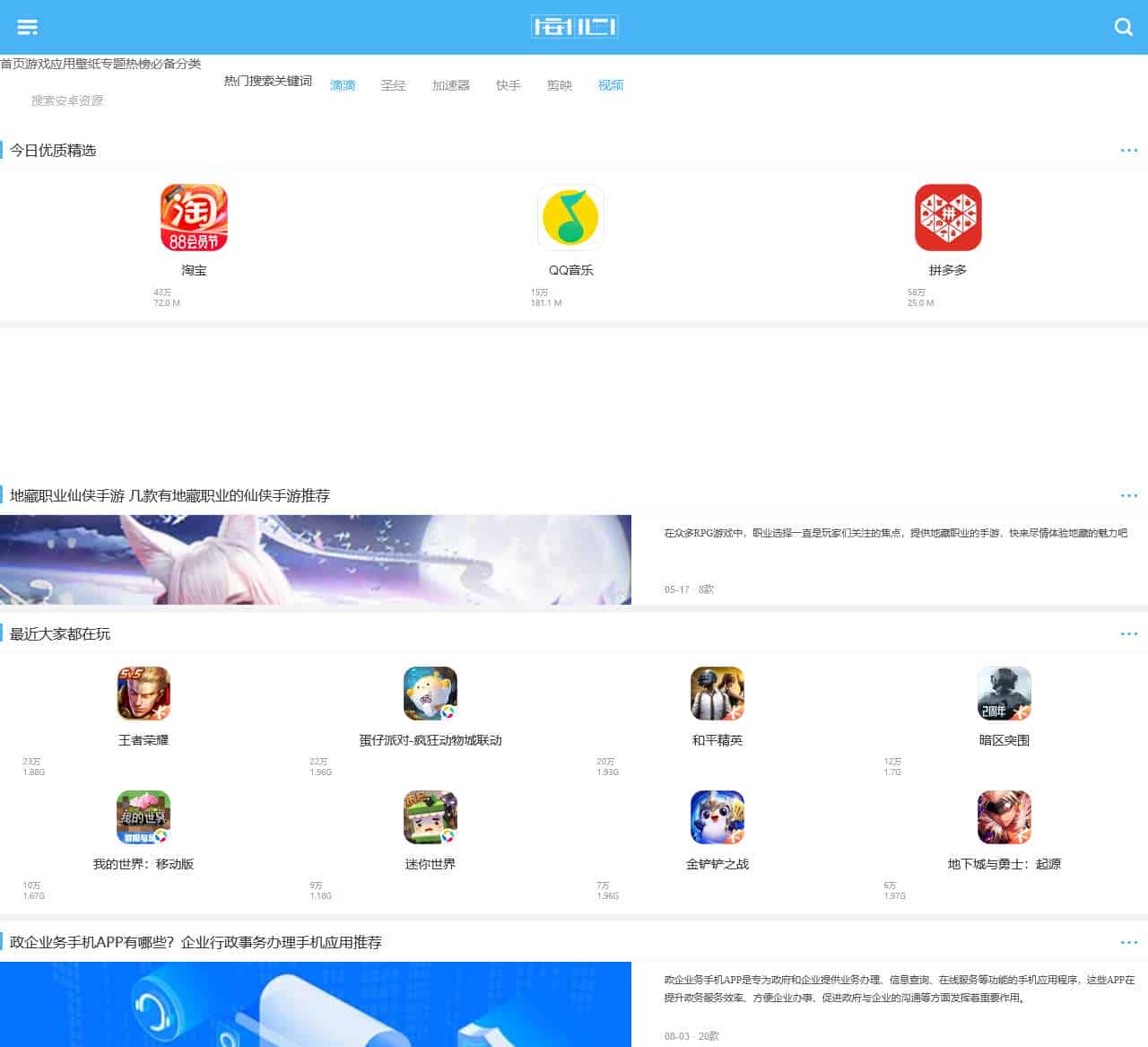Open the QQ音乐 app icon
Screen dimensions: 1148x1047
pos(570,217)
